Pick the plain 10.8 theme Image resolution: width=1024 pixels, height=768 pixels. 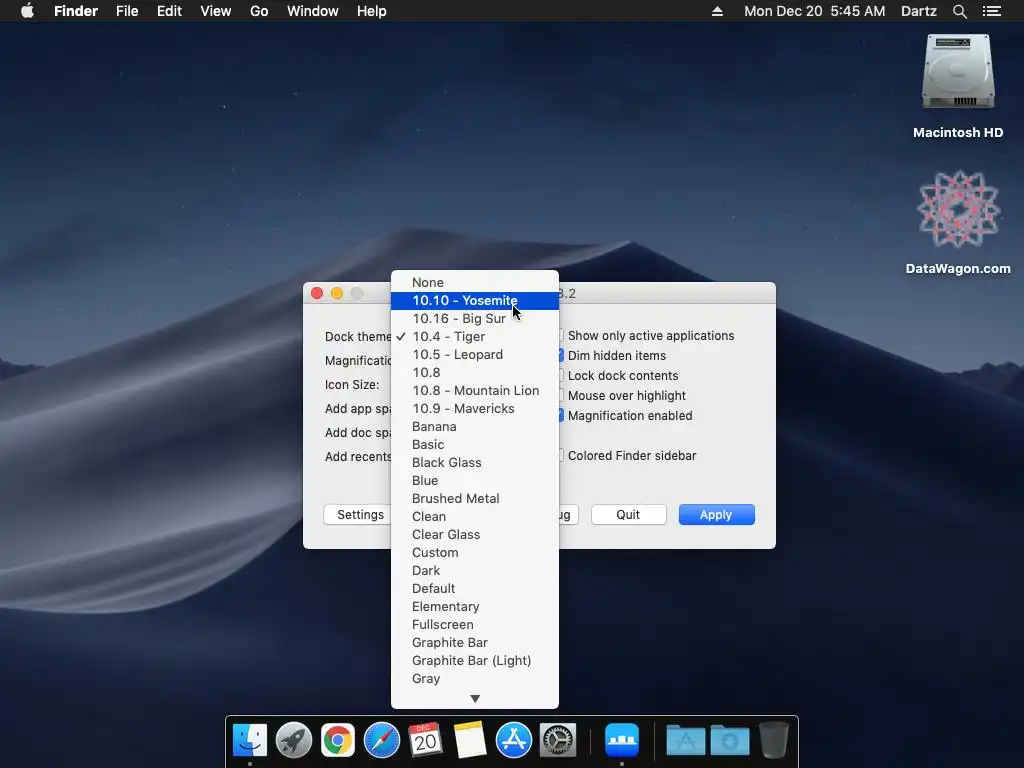tap(475, 372)
